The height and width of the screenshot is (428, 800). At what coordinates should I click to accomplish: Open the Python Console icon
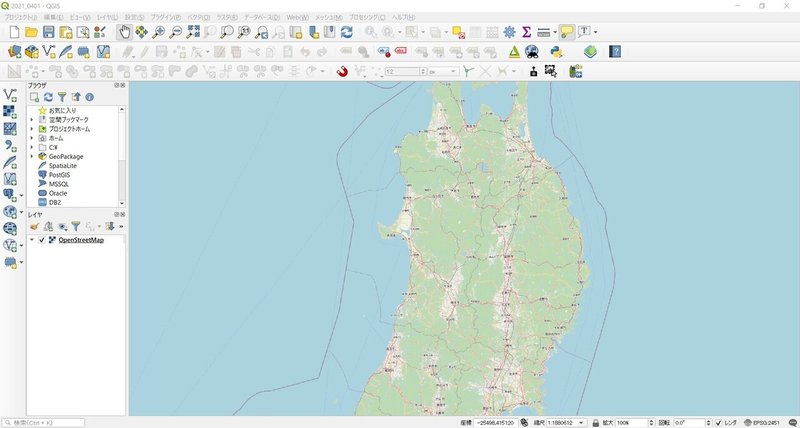pos(556,52)
